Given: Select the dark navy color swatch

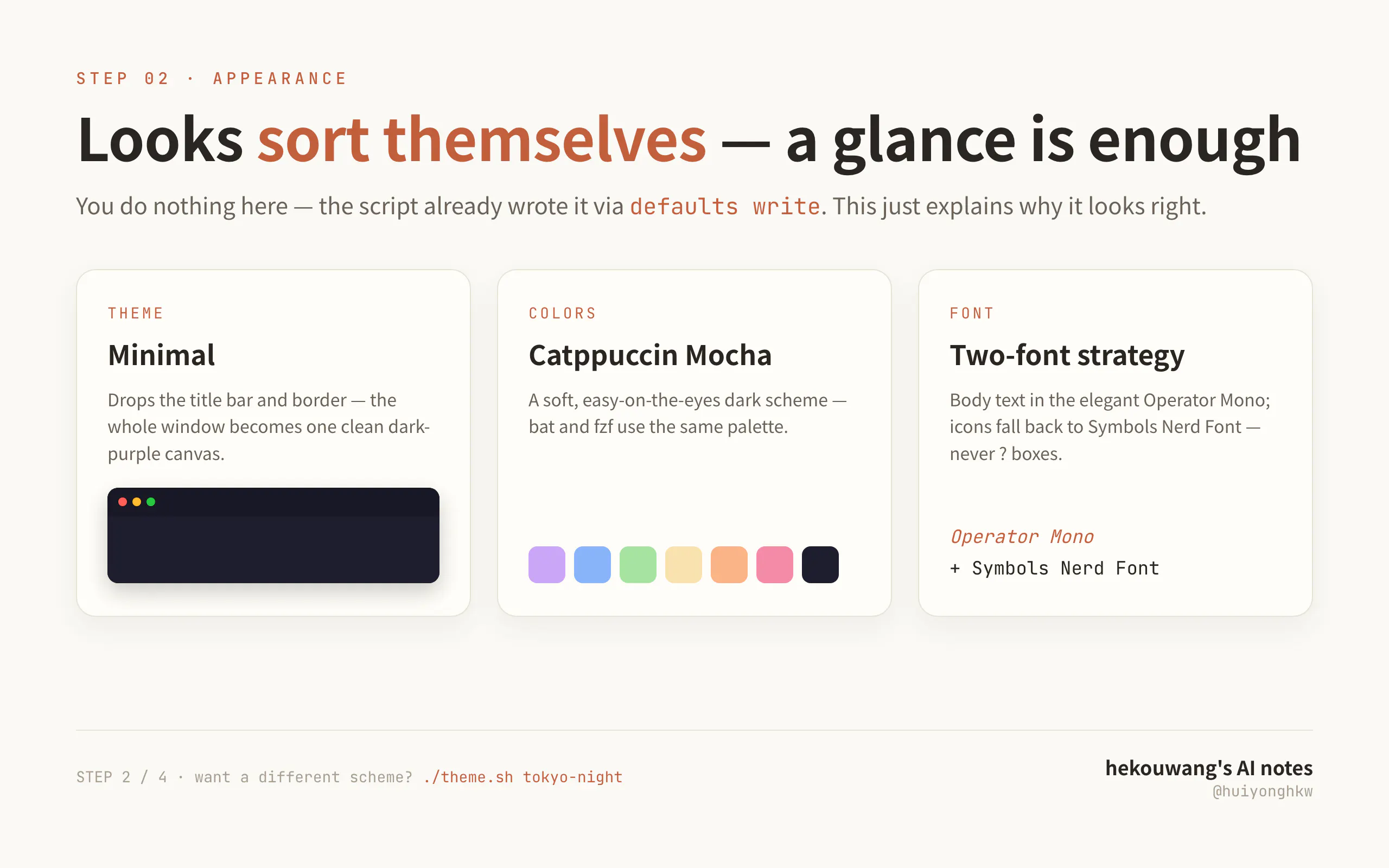Looking at the screenshot, I should coord(820,564).
